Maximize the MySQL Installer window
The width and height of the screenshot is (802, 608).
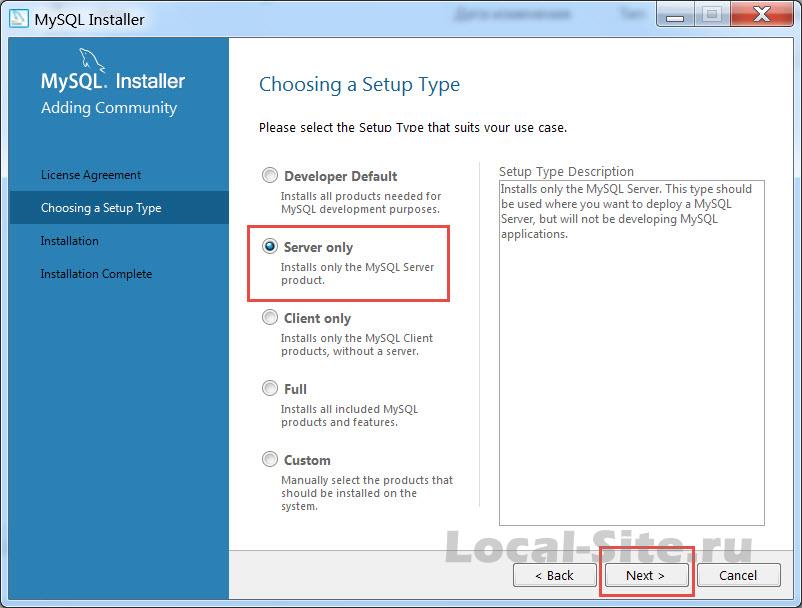pos(712,14)
